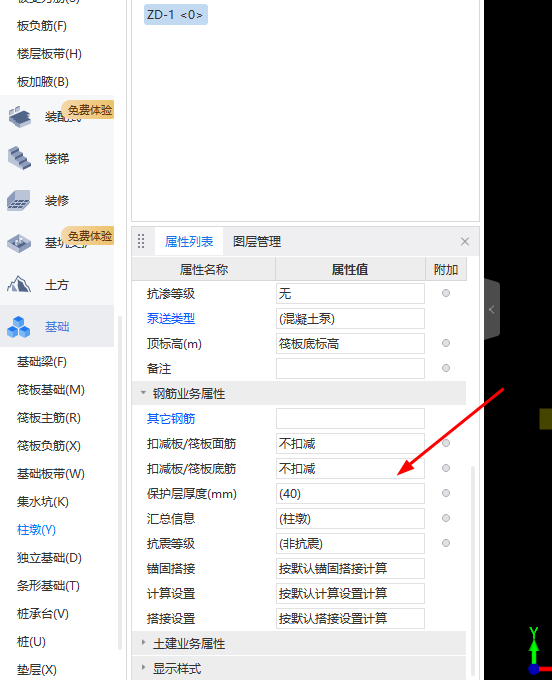Click the 装配式 module icon
Image resolution: width=552 pixels, height=680 pixels.
point(19,116)
